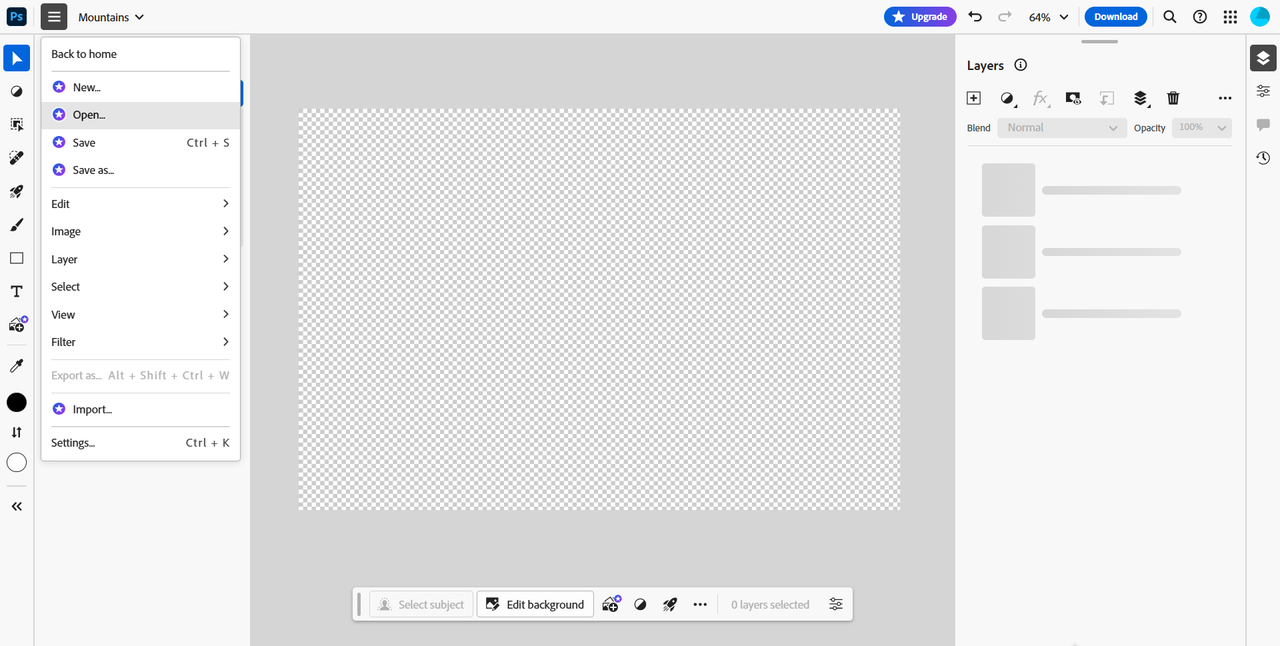The width and height of the screenshot is (1280, 646).
Task: Select the Brush tool
Action: 16,225
